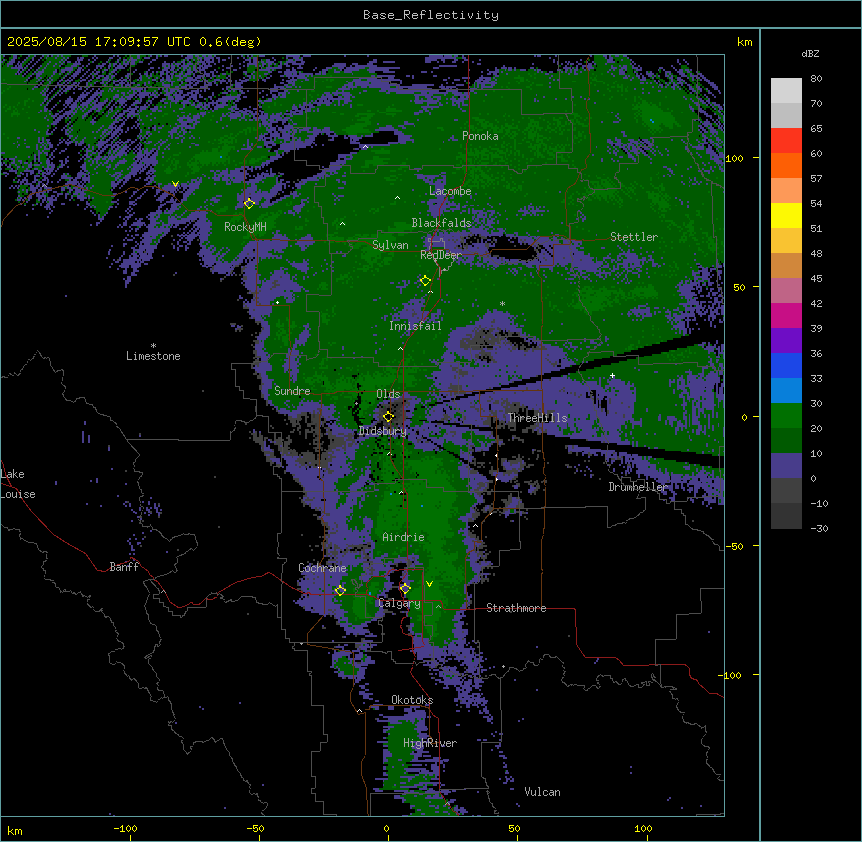Click the white caret marker just below Innisfail label

coord(400,348)
